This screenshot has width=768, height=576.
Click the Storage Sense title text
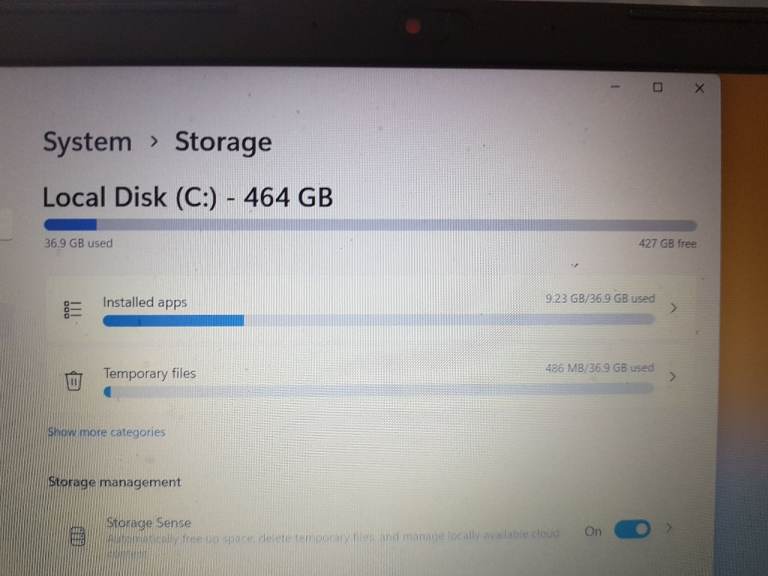148,523
